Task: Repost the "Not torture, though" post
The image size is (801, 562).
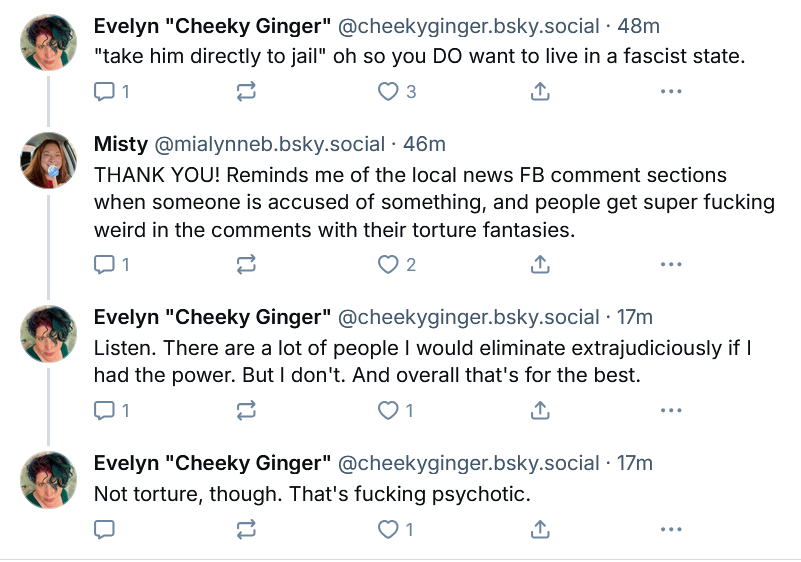Action: pyautogui.click(x=246, y=528)
